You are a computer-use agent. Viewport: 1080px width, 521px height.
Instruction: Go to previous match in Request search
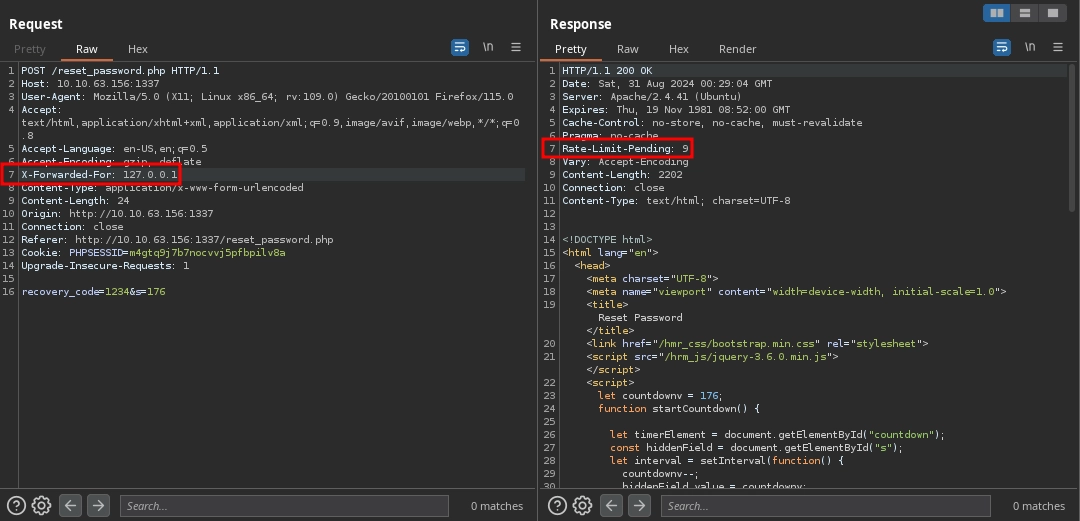[70, 506]
